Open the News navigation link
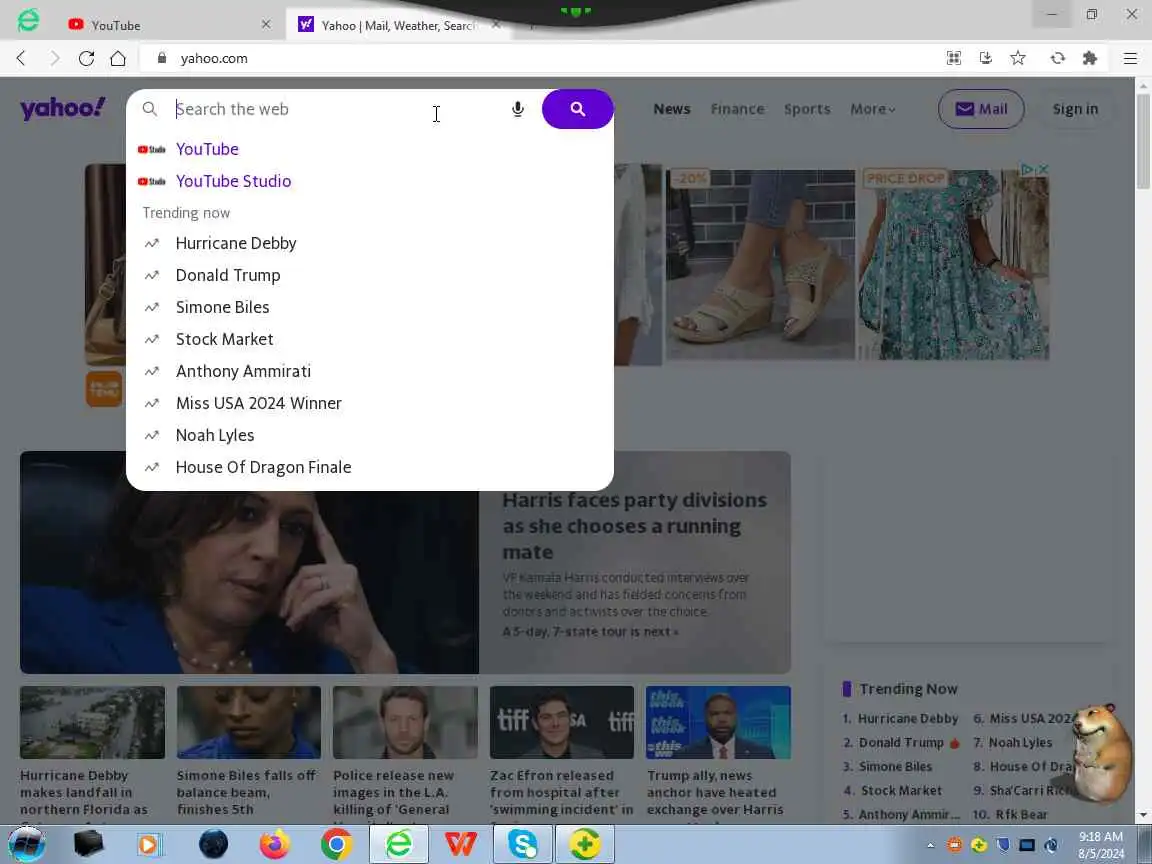Viewport: 1152px width, 864px height. 672,109
